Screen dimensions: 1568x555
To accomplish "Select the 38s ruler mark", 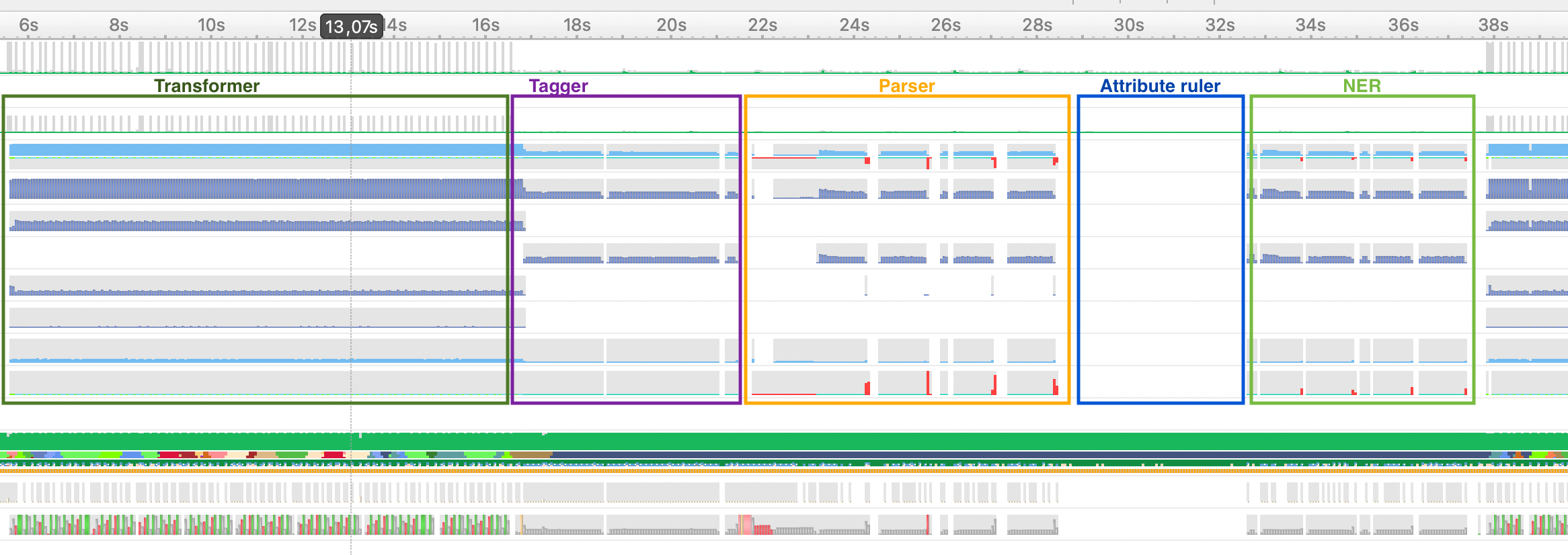I will coord(1493,26).
